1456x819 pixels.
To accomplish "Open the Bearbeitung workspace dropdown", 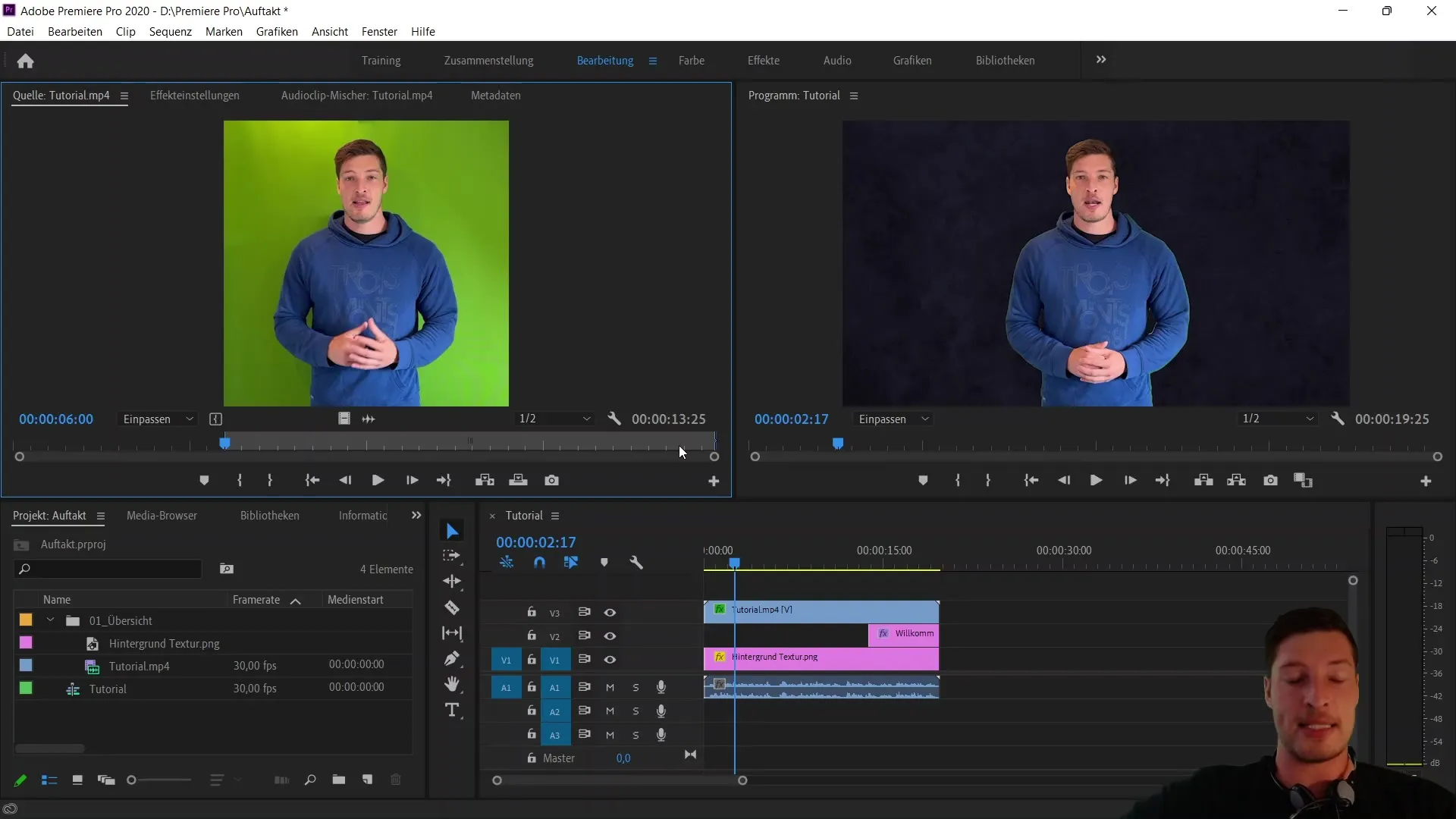I will (652, 60).
